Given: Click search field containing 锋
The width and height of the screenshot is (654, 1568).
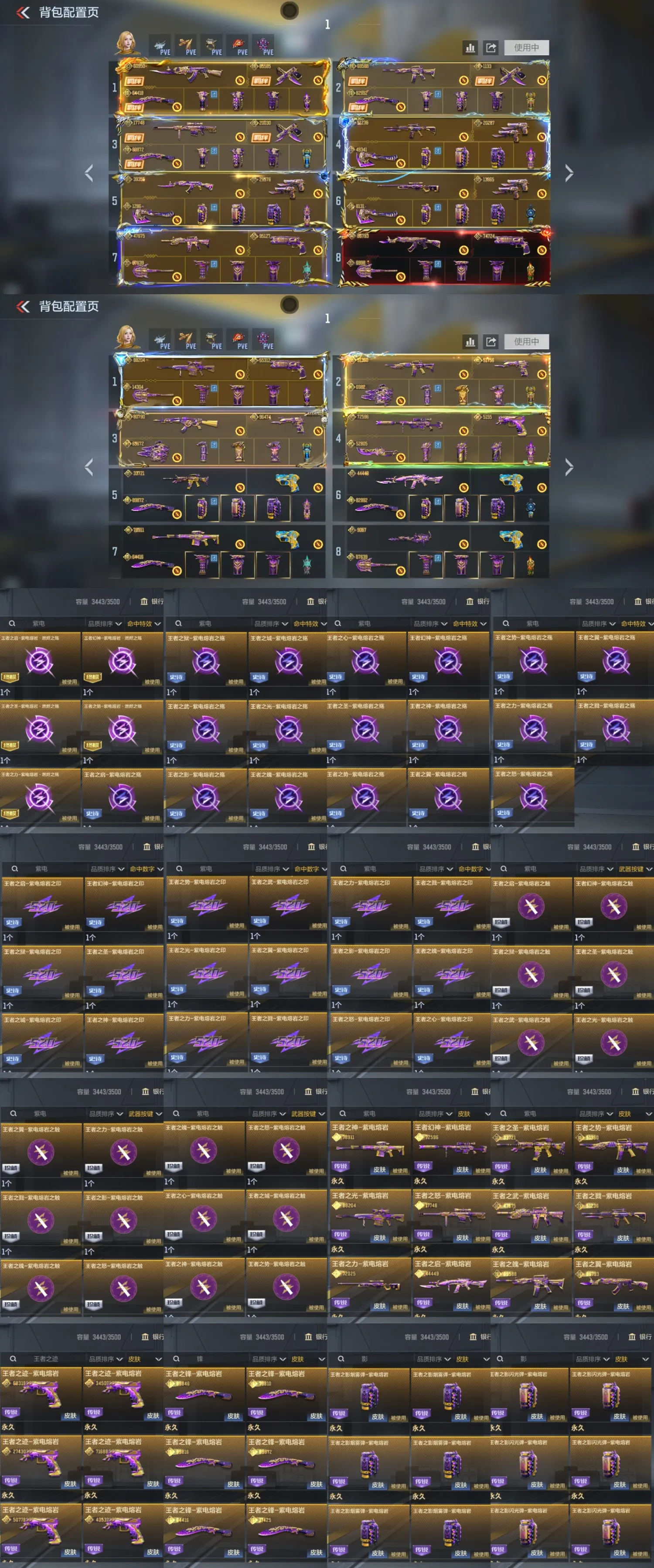Looking at the screenshot, I should pos(207,1359).
